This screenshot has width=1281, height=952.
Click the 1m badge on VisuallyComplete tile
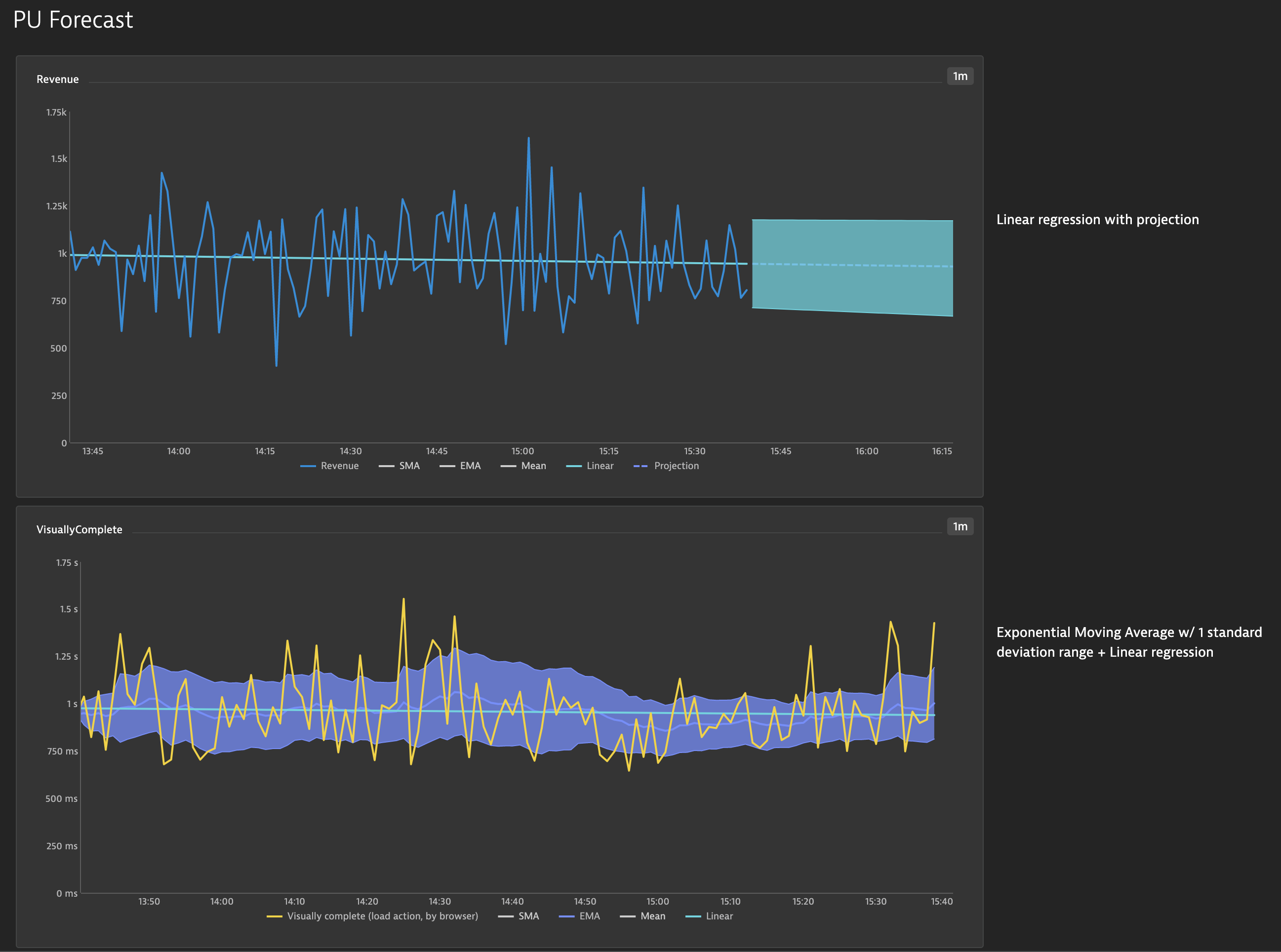tap(960, 526)
